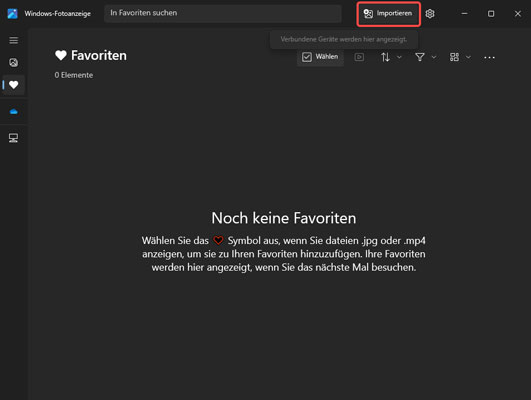Click the 'Noch keine Favoriten' heading

point(284,218)
